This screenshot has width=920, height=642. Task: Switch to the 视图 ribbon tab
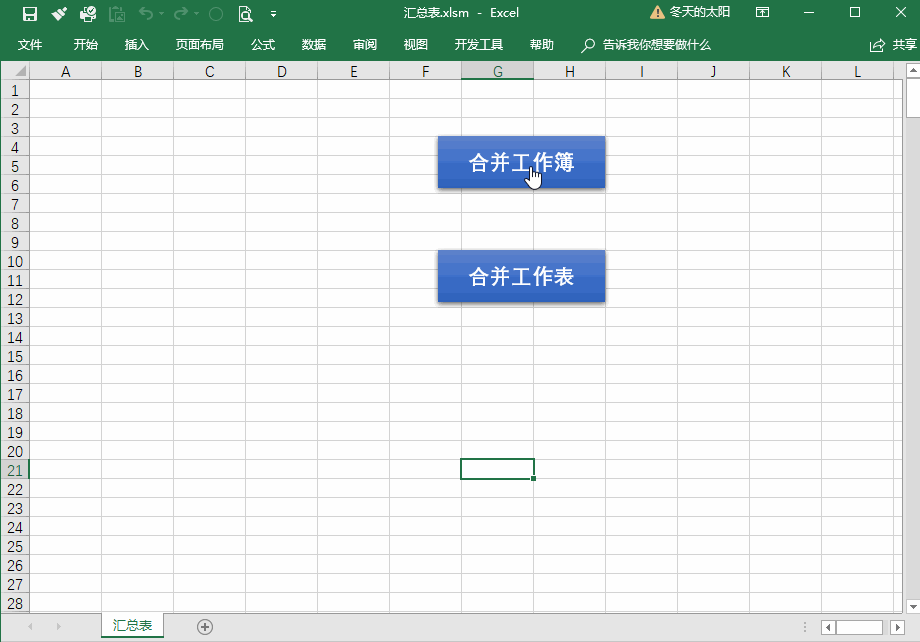416,45
